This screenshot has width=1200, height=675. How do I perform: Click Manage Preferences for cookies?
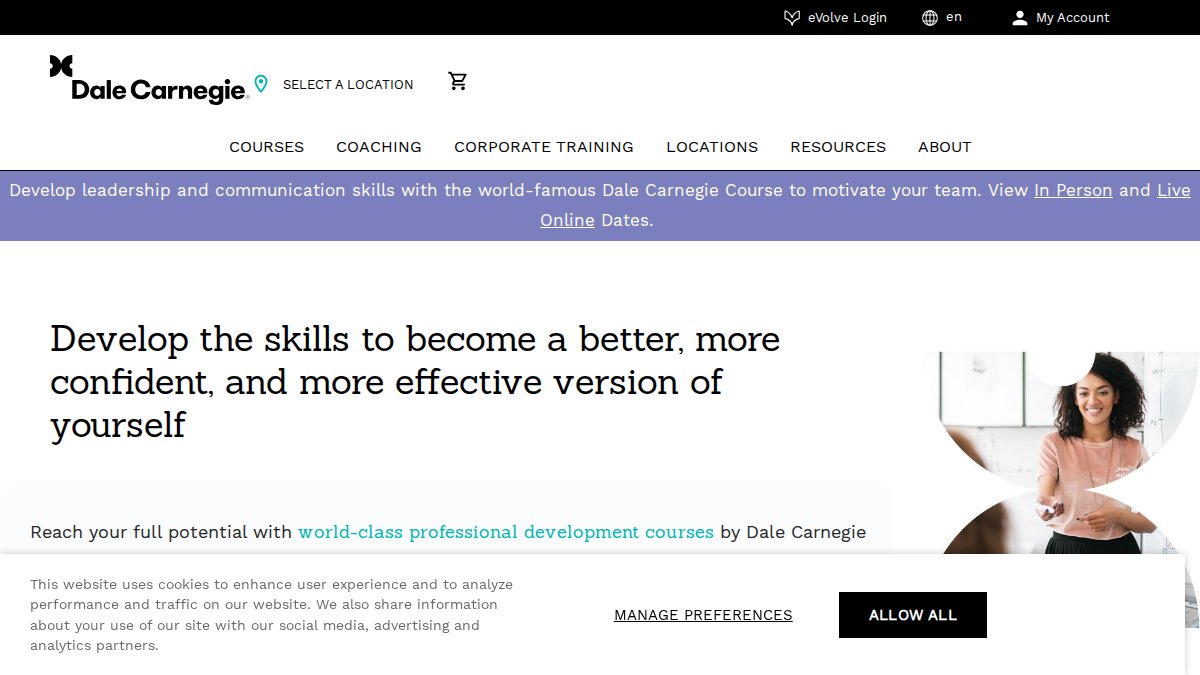pos(703,615)
